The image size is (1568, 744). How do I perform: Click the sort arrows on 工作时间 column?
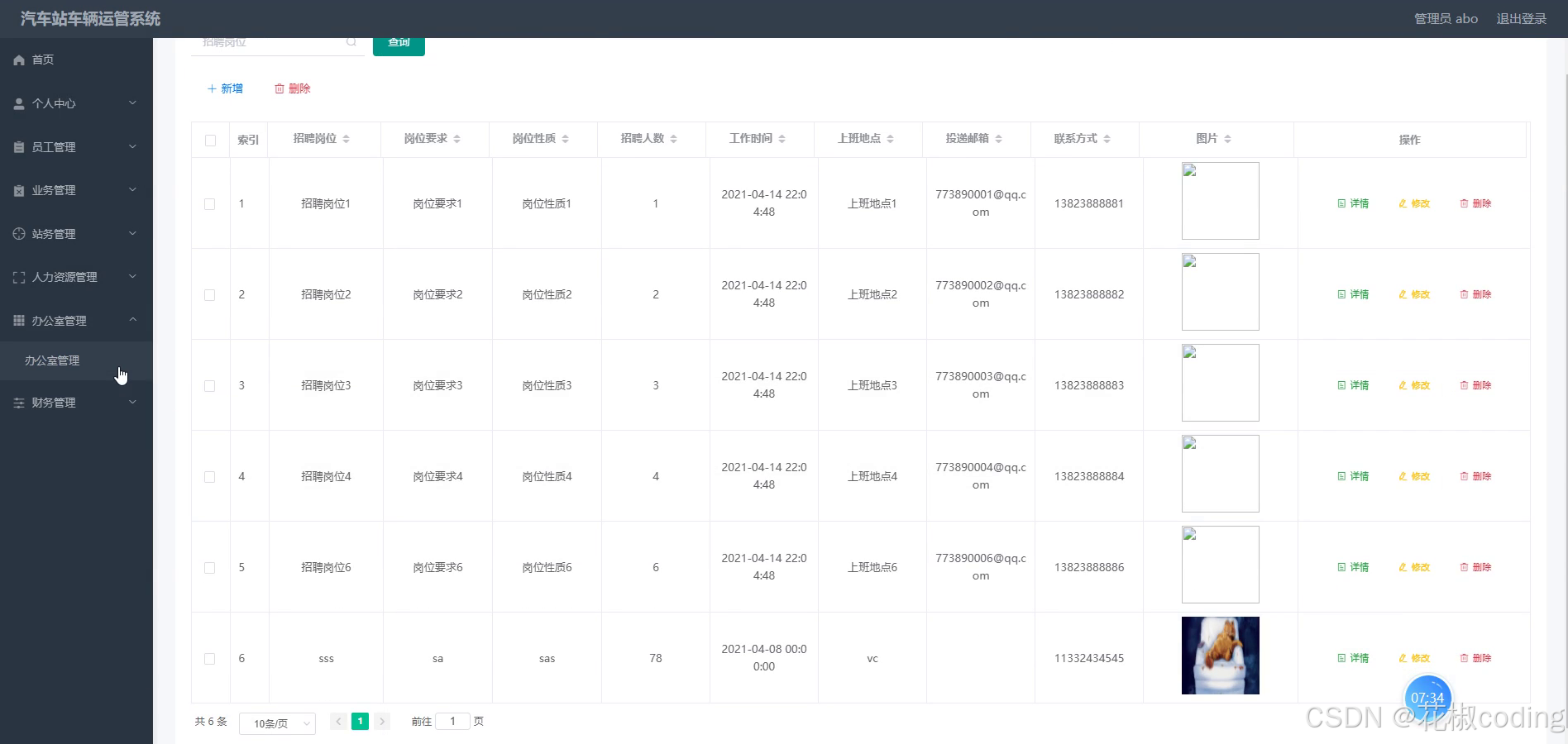point(782,139)
